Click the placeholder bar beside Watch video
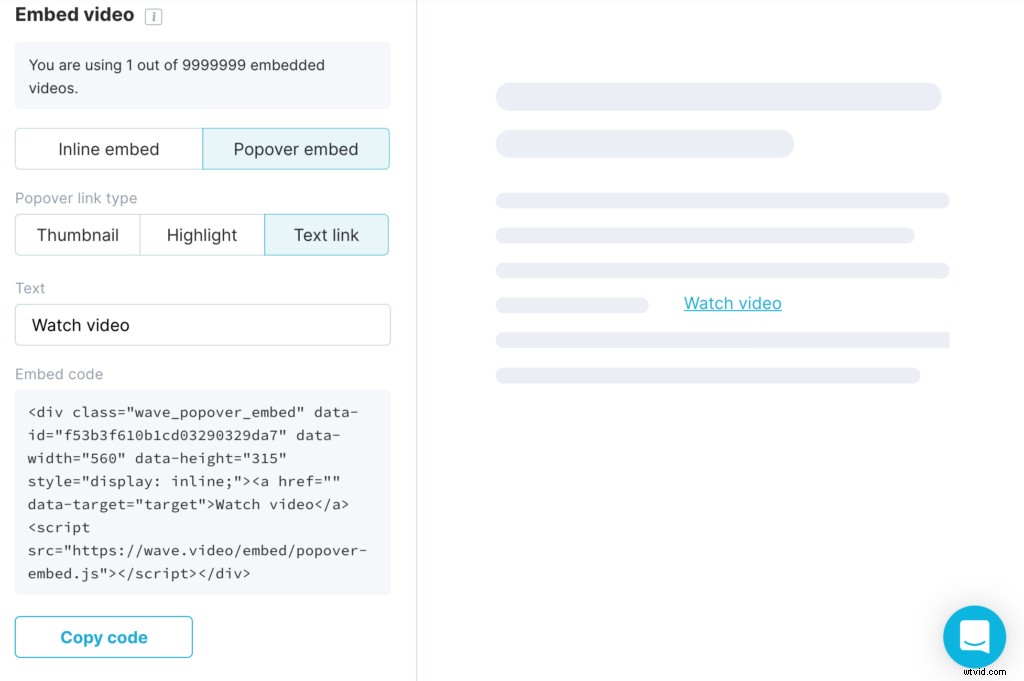 571,303
